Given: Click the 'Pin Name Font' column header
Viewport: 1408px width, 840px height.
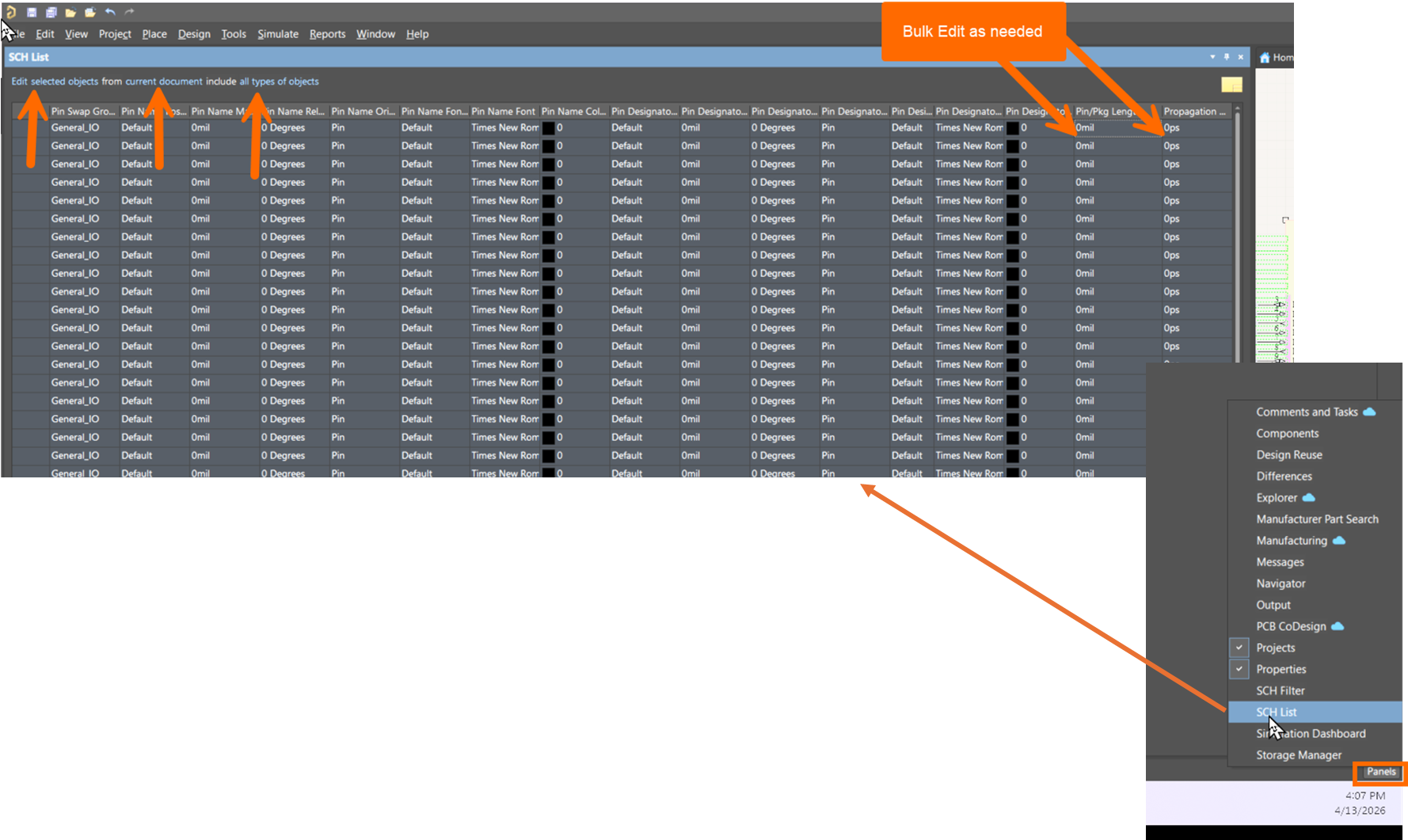Looking at the screenshot, I should pos(504,112).
